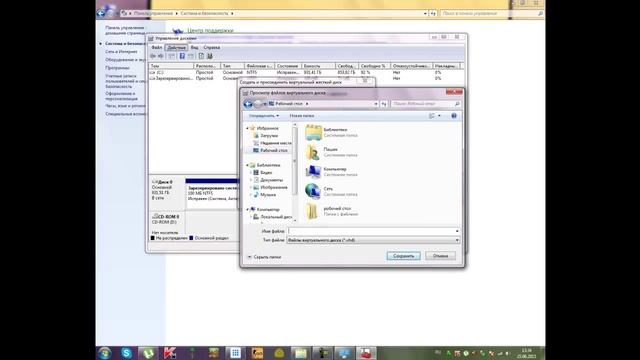This screenshot has width=640, height=360.
Task: Select Рабочий стол in the navigation tree
Action: [273, 151]
